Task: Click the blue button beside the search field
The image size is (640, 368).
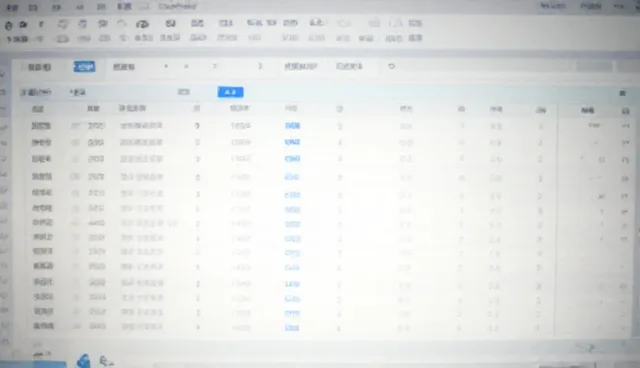Action: coord(231,92)
